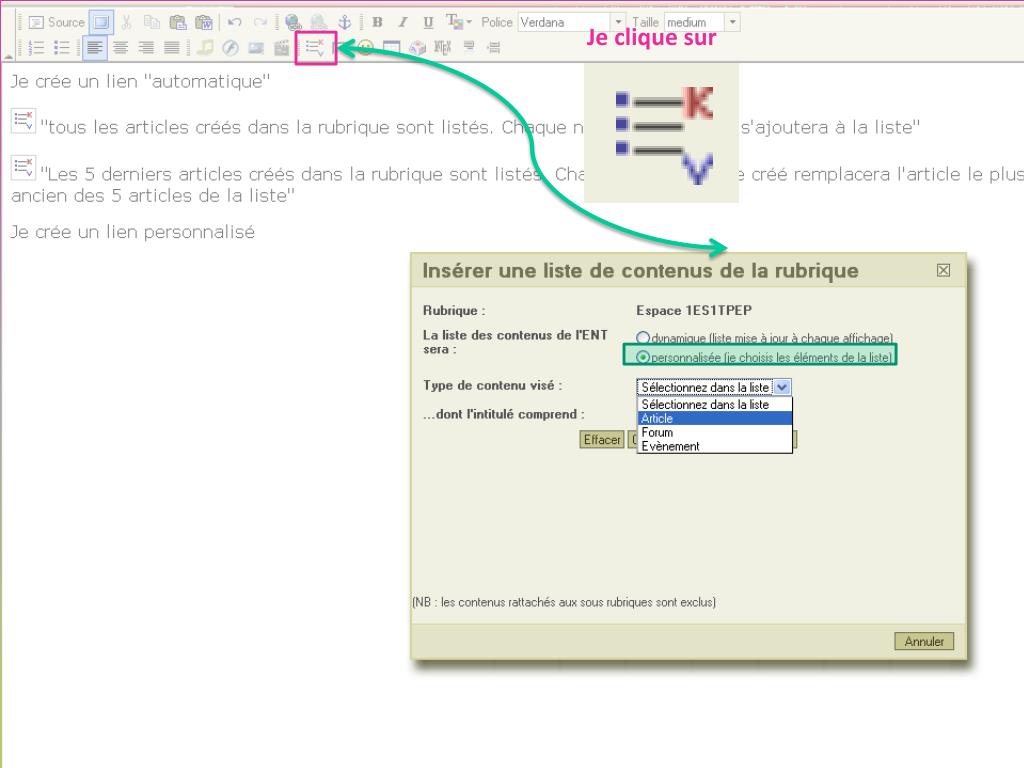Click the Undo arrow icon
Viewport: 1024px width, 768px height.
234,22
